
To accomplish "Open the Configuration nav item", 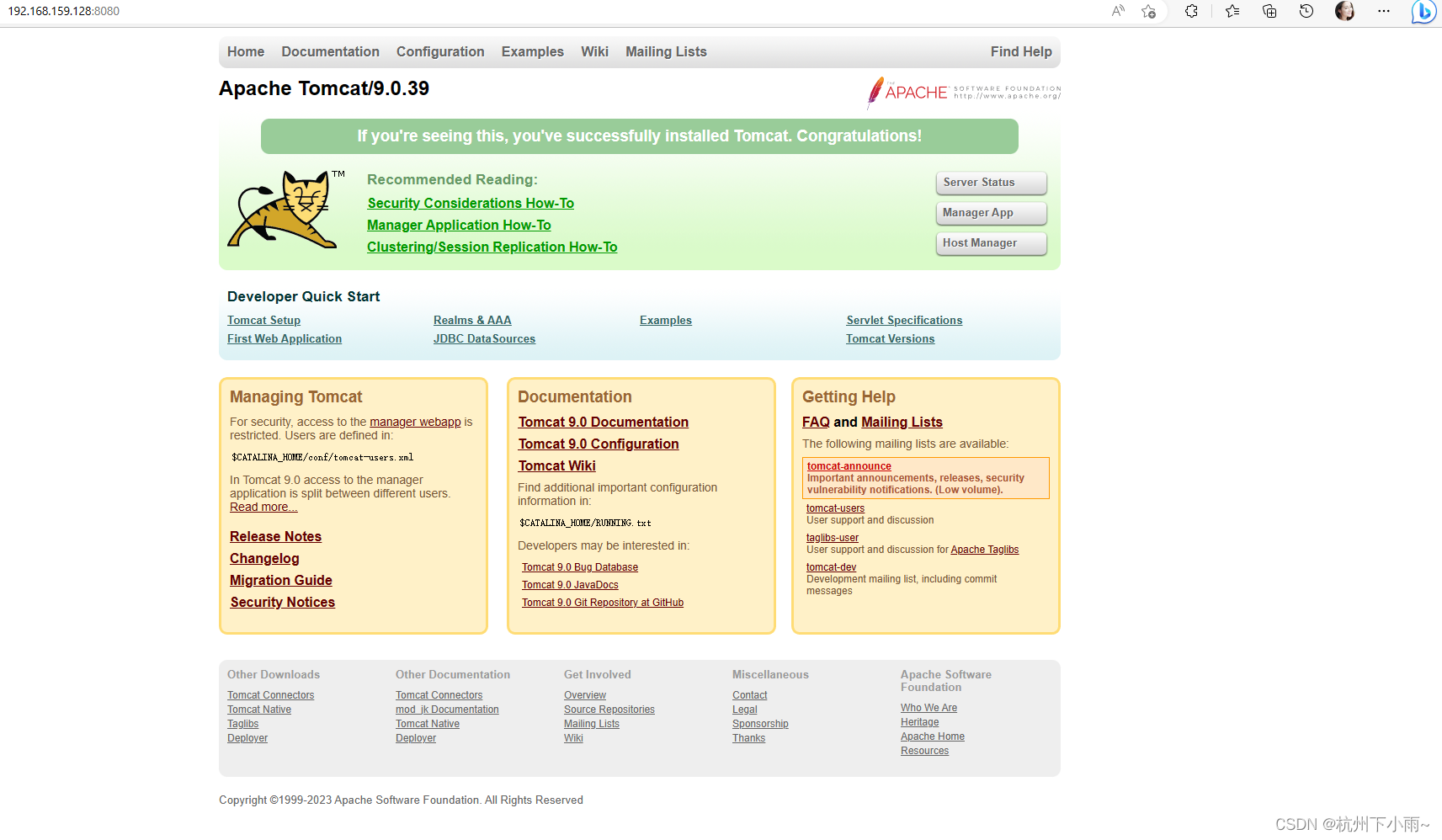I will 440,51.
